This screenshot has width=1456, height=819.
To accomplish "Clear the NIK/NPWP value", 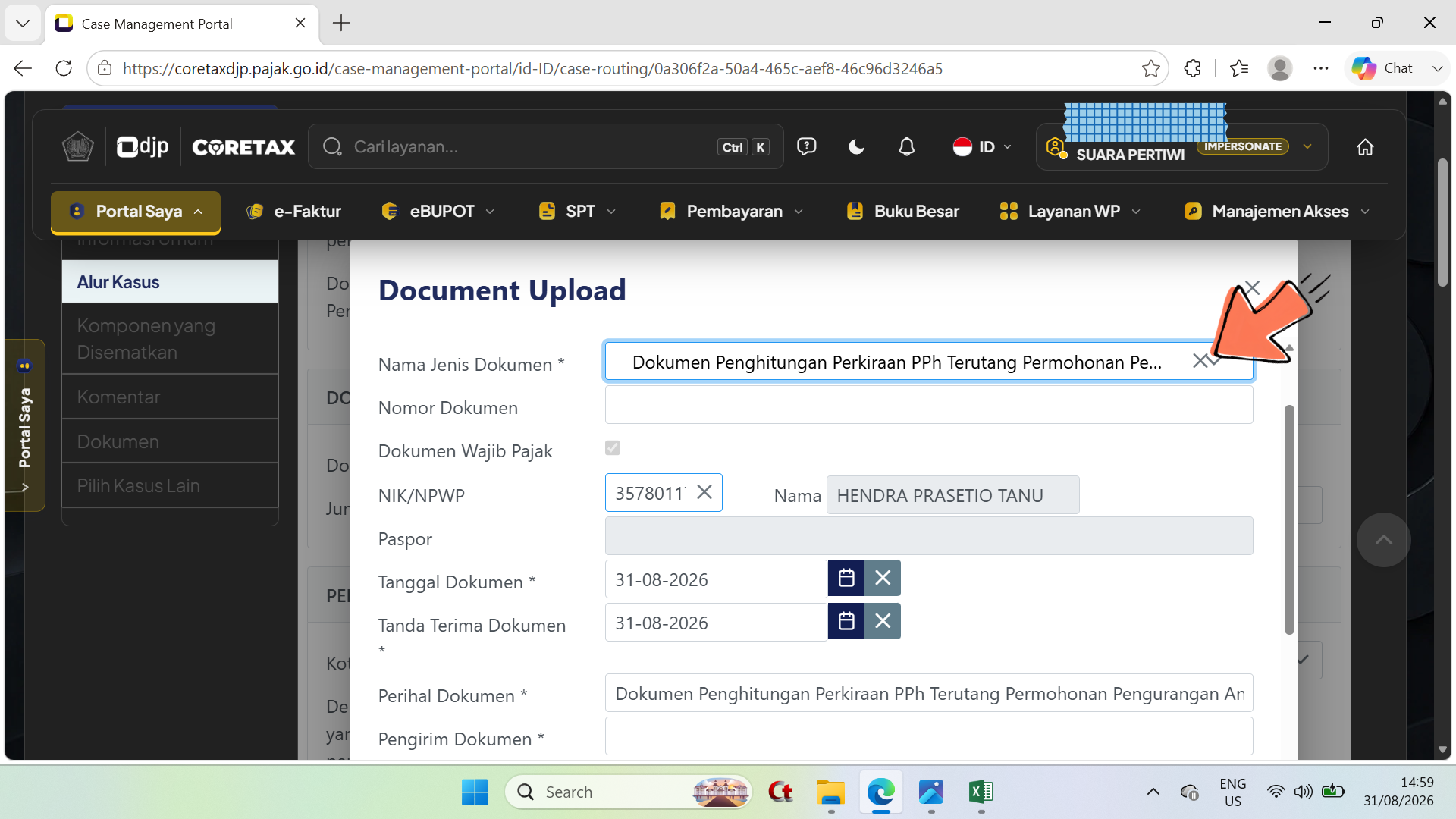I will click(x=704, y=493).
